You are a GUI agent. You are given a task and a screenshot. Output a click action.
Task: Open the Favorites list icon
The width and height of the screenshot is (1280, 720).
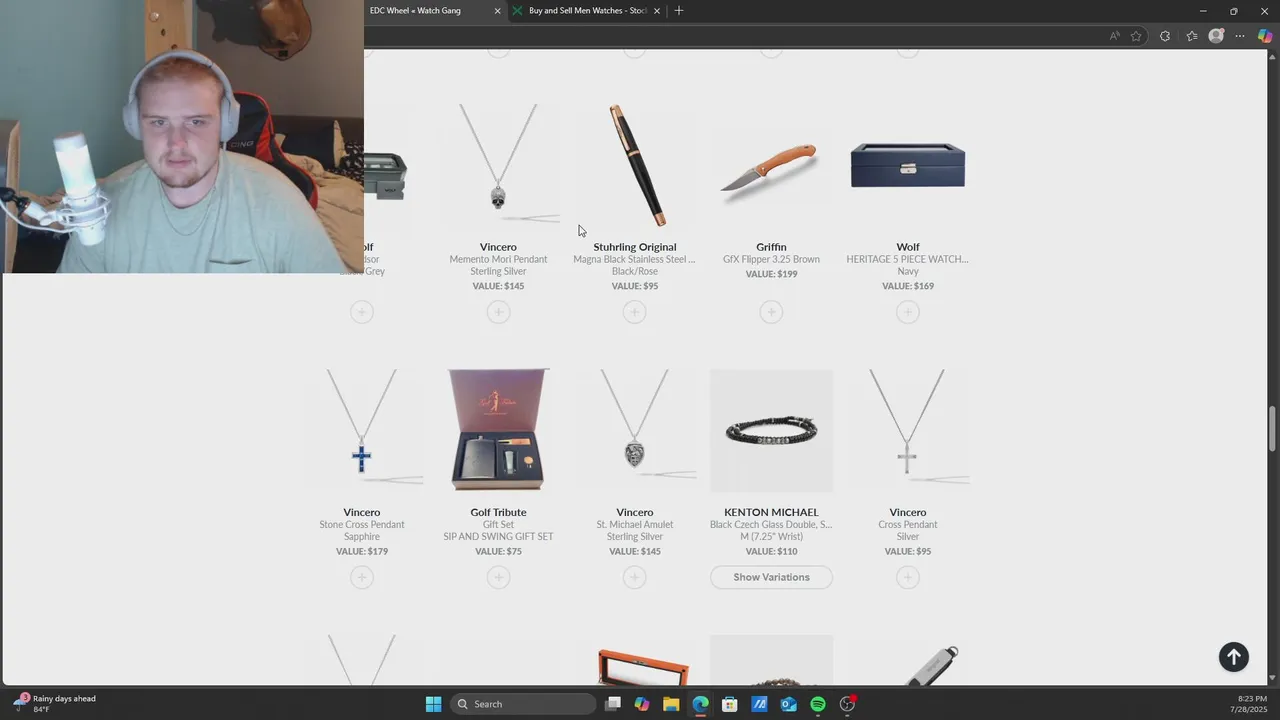[x=1192, y=36]
